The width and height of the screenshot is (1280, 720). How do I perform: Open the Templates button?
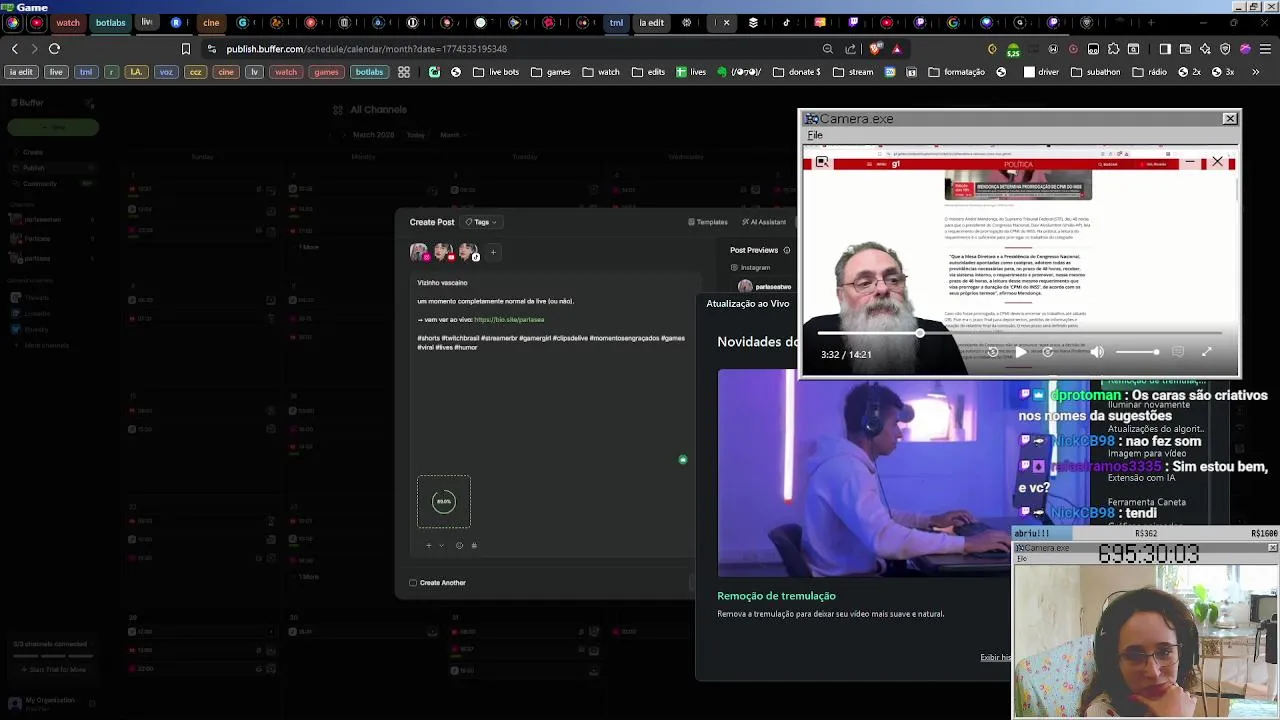(708, 222)
